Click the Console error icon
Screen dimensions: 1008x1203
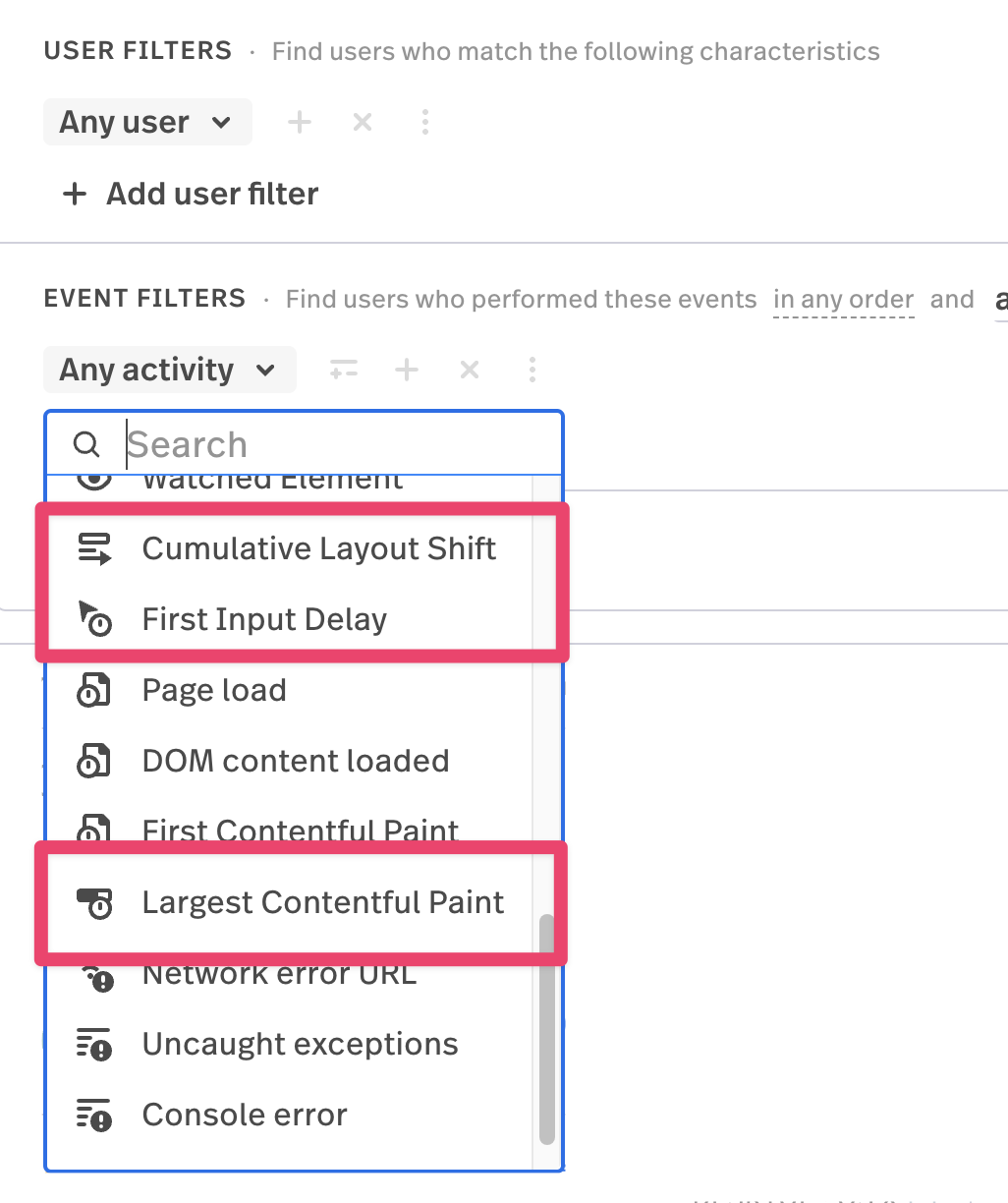[94, 1116]
